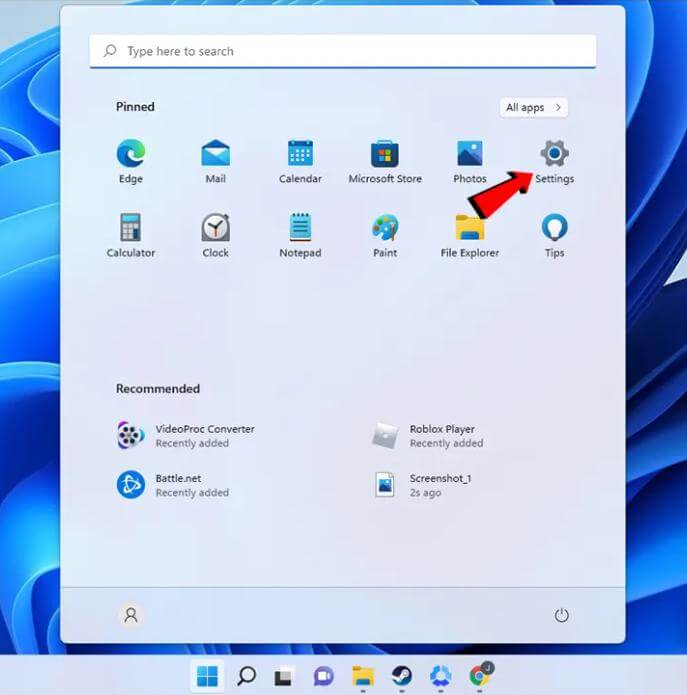Open Google Chrome from the taskbar

click(480, 675)
